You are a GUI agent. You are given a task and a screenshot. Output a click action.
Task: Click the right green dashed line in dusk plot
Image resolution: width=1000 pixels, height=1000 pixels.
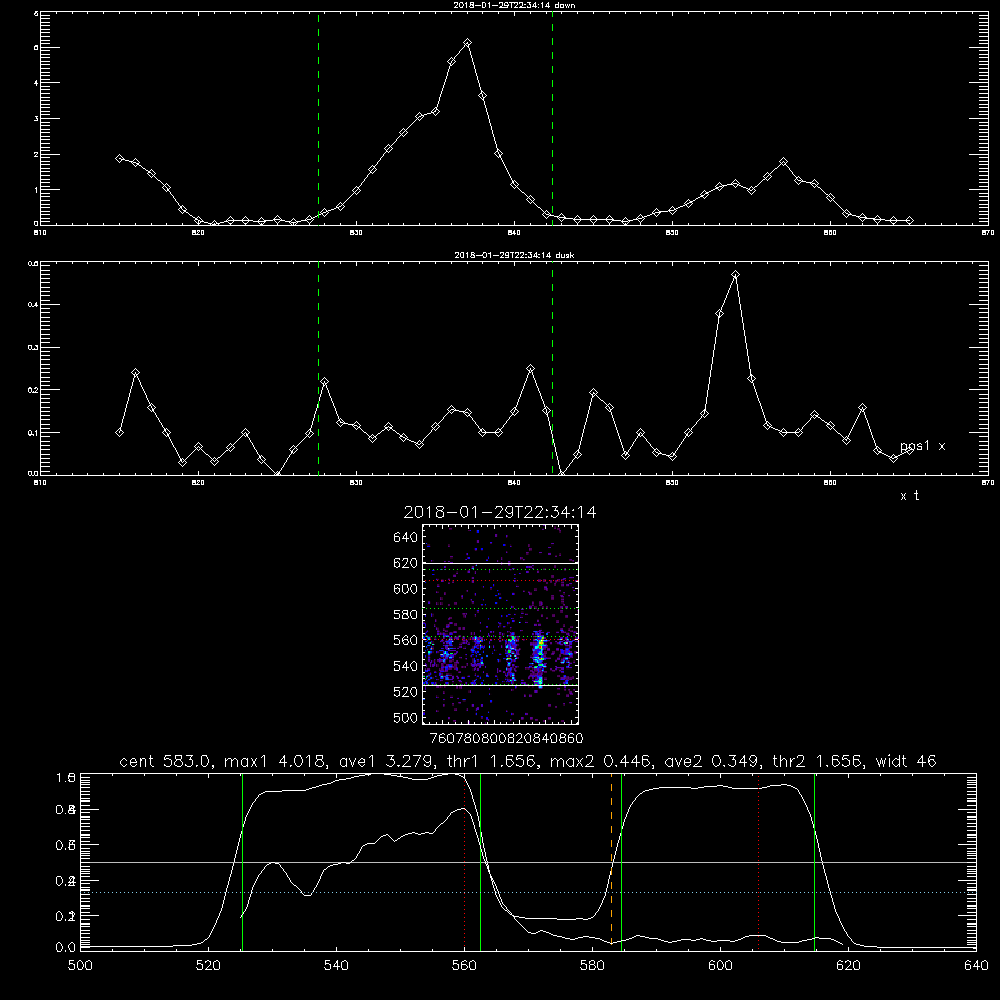click(552, 369)
